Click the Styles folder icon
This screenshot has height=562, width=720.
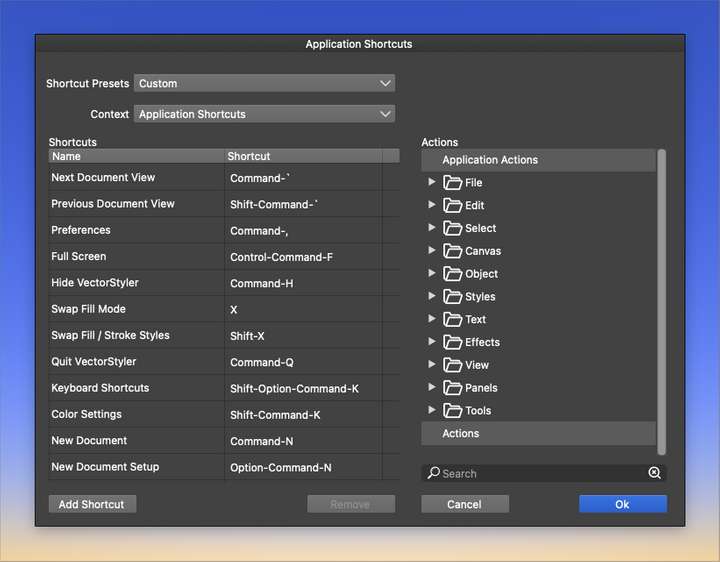pos(452,296)
